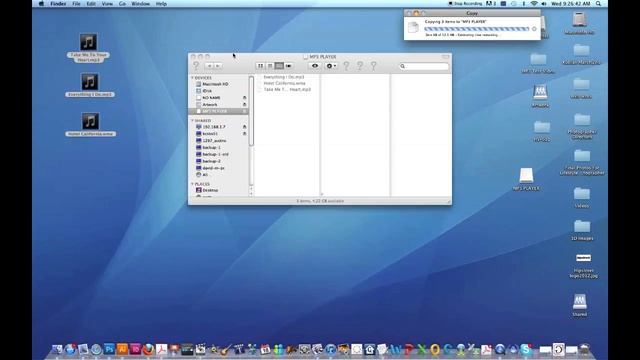Viewport: 640px width, 360px height.
Task: Eject the 192.168.1.7 shared server
Action: tap(244, 127)
